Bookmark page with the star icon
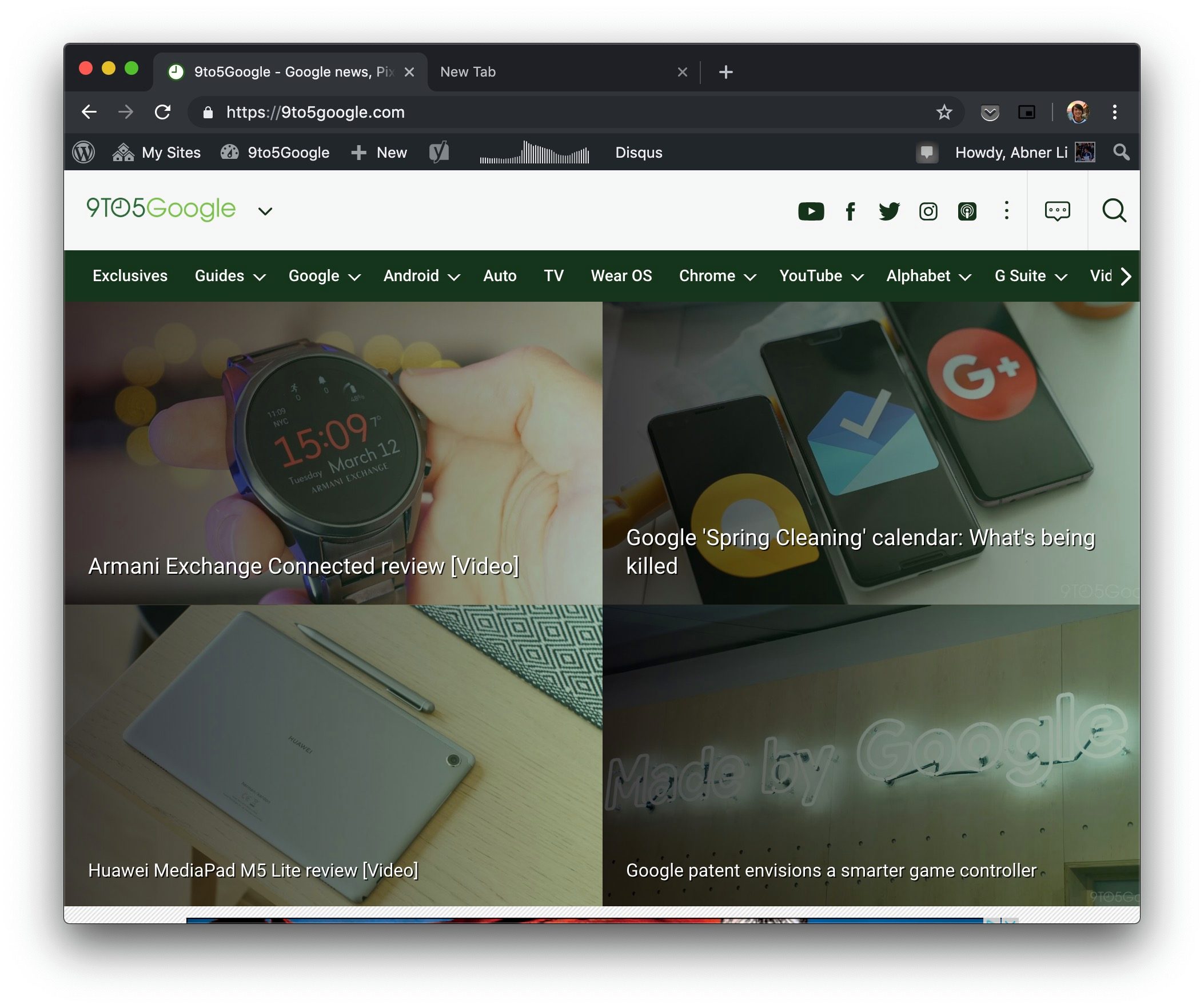This screenshot has width=1204, height=1008. (x=944, y=113)
